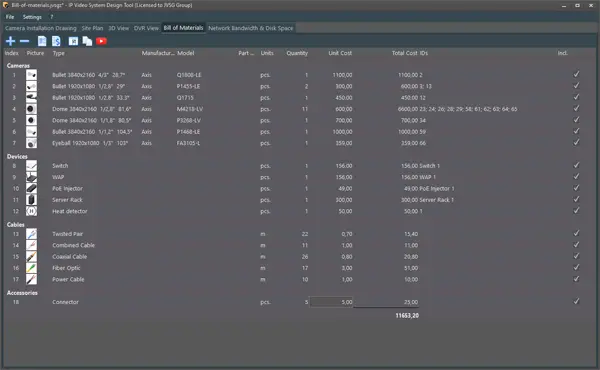Image resolution: width=600 pixels, height=370 pixels.
Task: Toggle include checkmark for Connector row
Action: pos(576,302)
